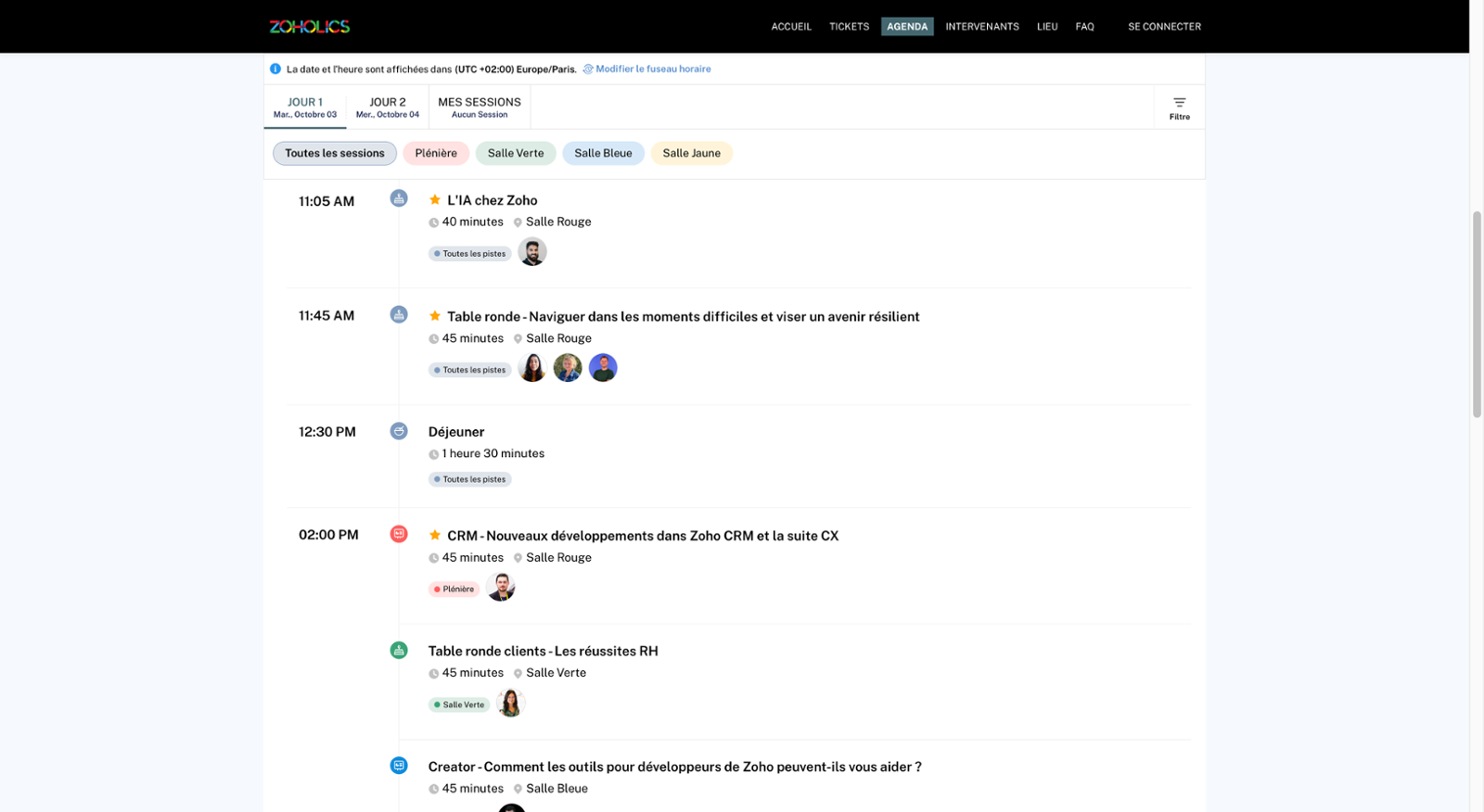The height and width of the screenshot is (812, 1484).
Task: Open speaker avatar for Les réussites RH
Action: click(x=510, y=703)
